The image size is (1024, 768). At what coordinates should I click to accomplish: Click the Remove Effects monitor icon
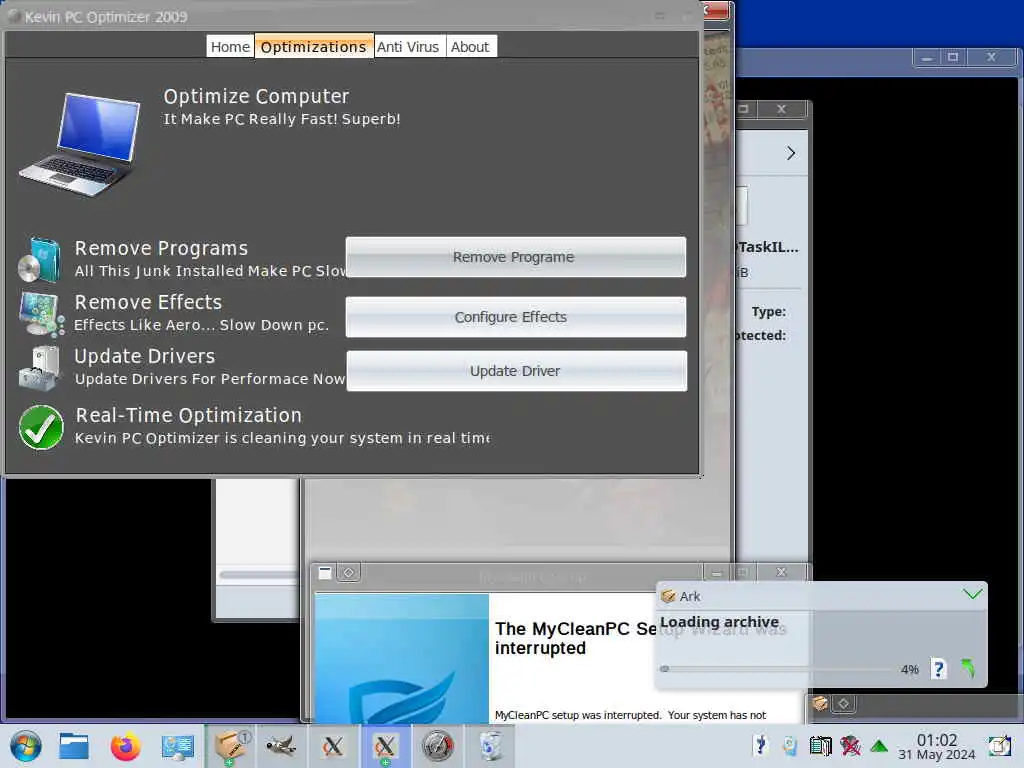(41, 313)
